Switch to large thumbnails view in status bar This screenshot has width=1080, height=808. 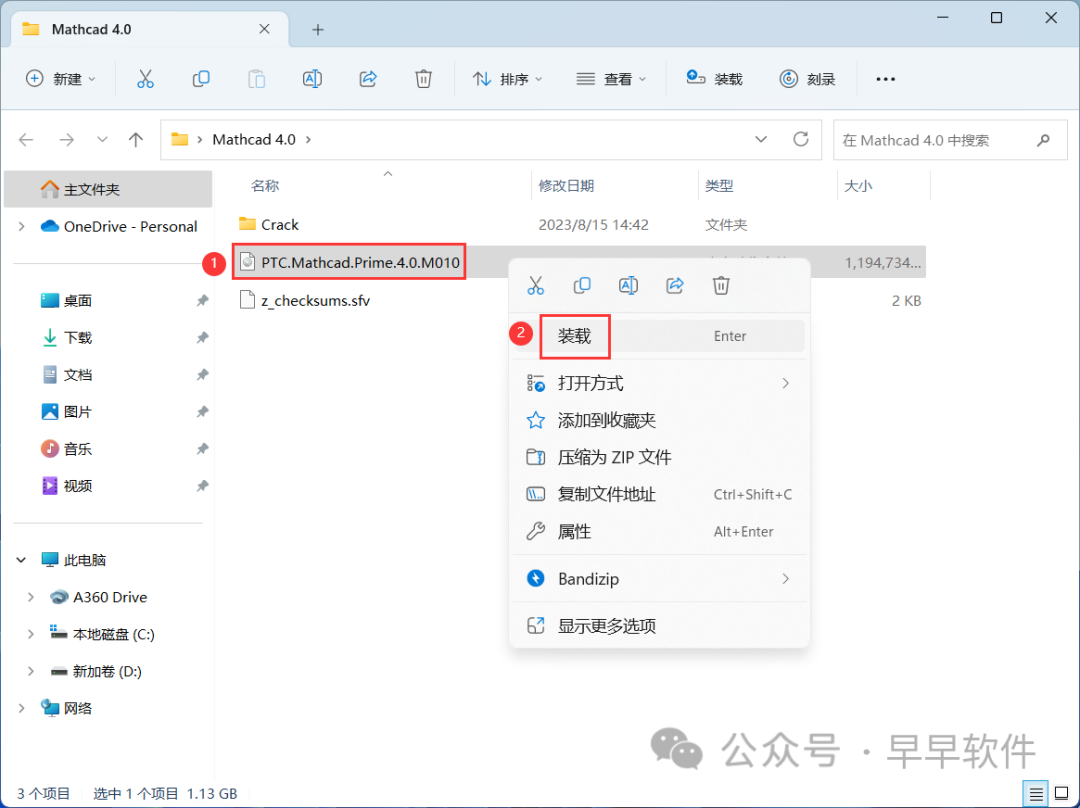coord(1061,794)
